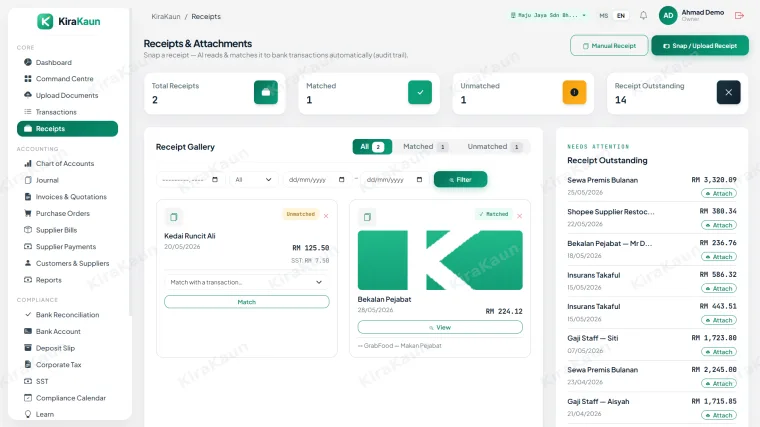Click Kedai Runcit Ali receipt document icon

[x=174, y=217]
